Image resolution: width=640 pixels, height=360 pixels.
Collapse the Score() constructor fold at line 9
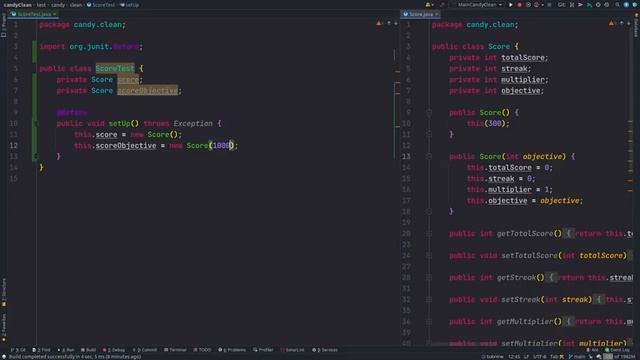click(x=429, y=113)
